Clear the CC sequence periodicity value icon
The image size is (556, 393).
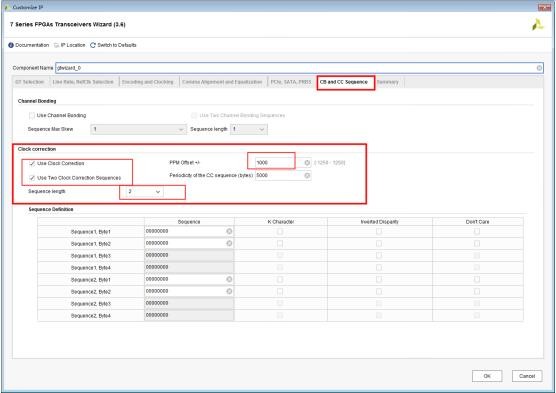(307, 175)
